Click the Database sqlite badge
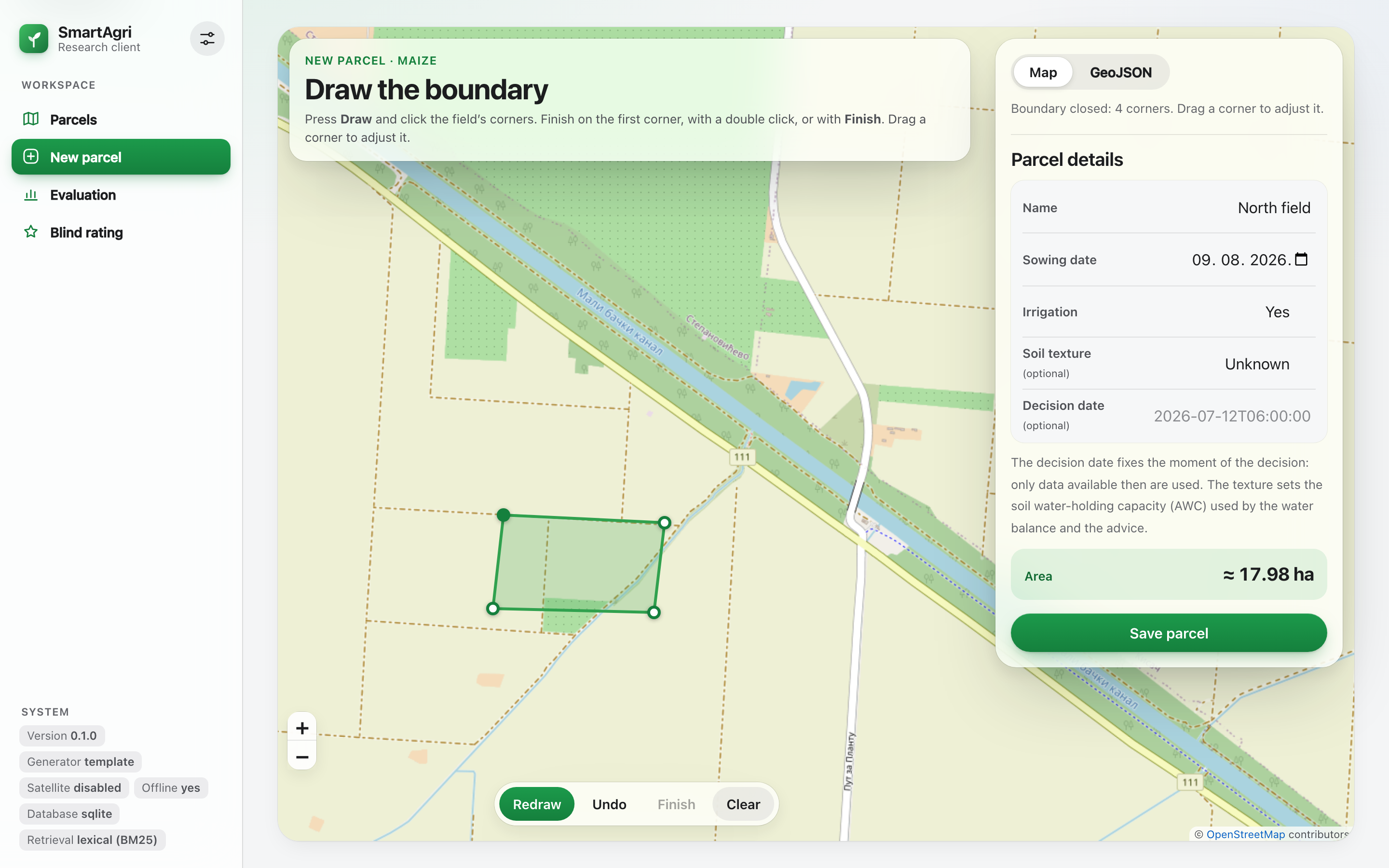This screenshot has height=868, width=1389. [69, 814]
